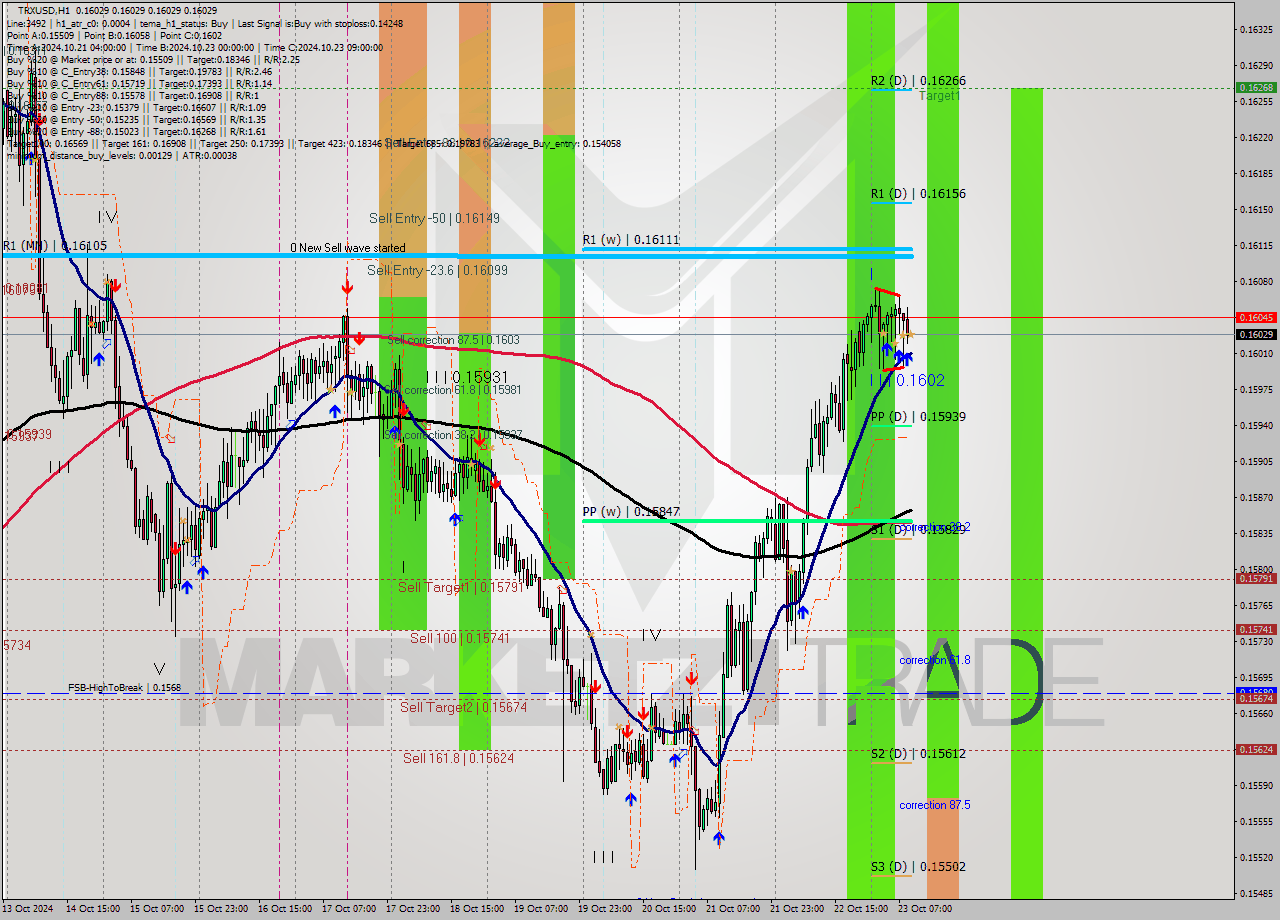
Task: Click 'Sell Target1 | 0.15791' label
Action: click(460, 587)
